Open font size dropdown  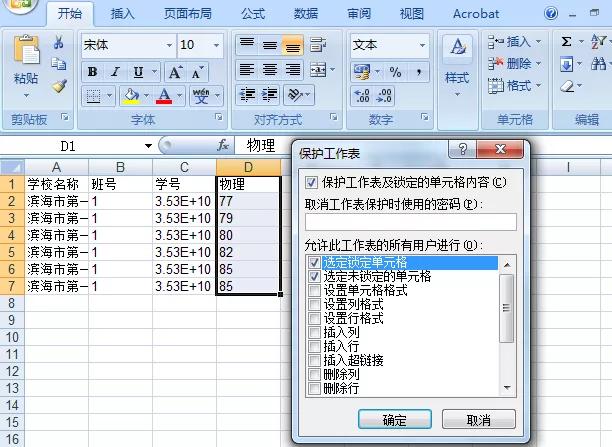(216, 45)
